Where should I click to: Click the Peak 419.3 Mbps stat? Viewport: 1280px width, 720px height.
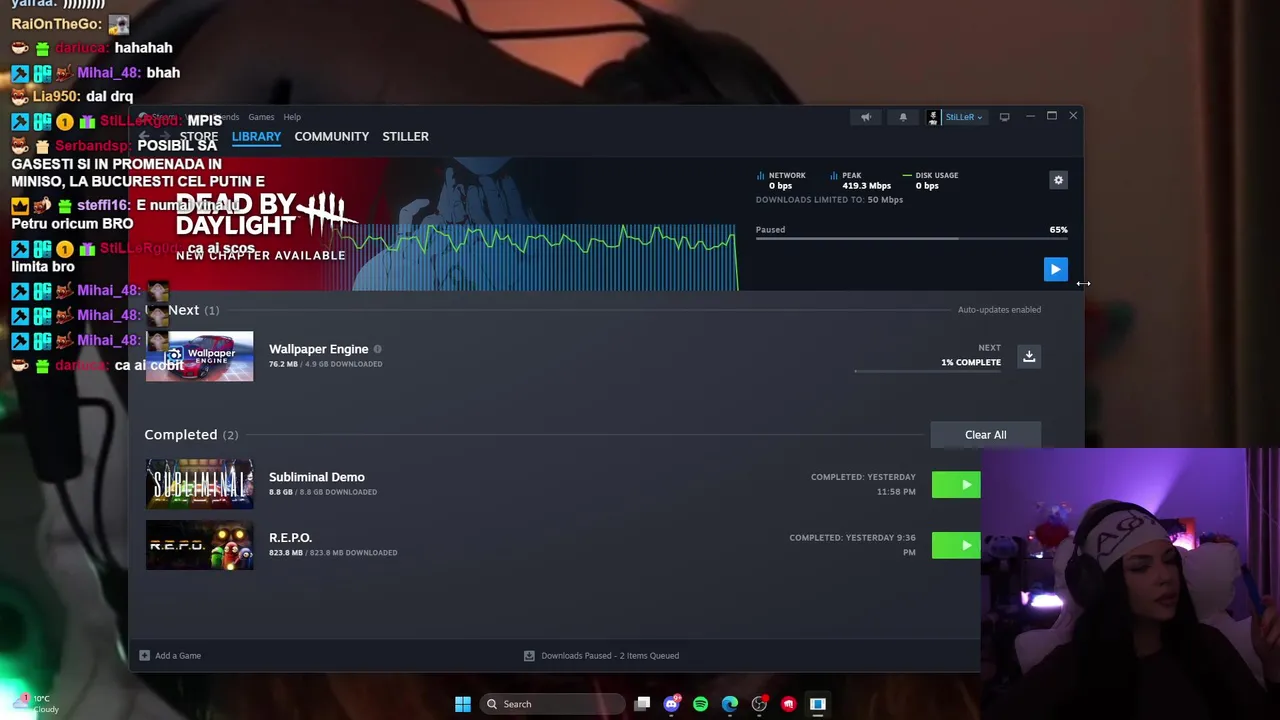[860, 180]
